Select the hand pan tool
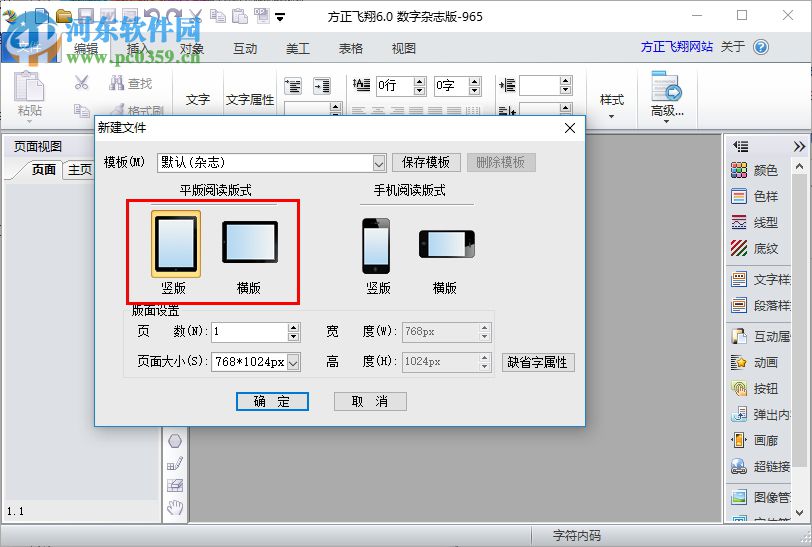The height and width of the screenshot is (547, 812). click(x=175, y=507)
